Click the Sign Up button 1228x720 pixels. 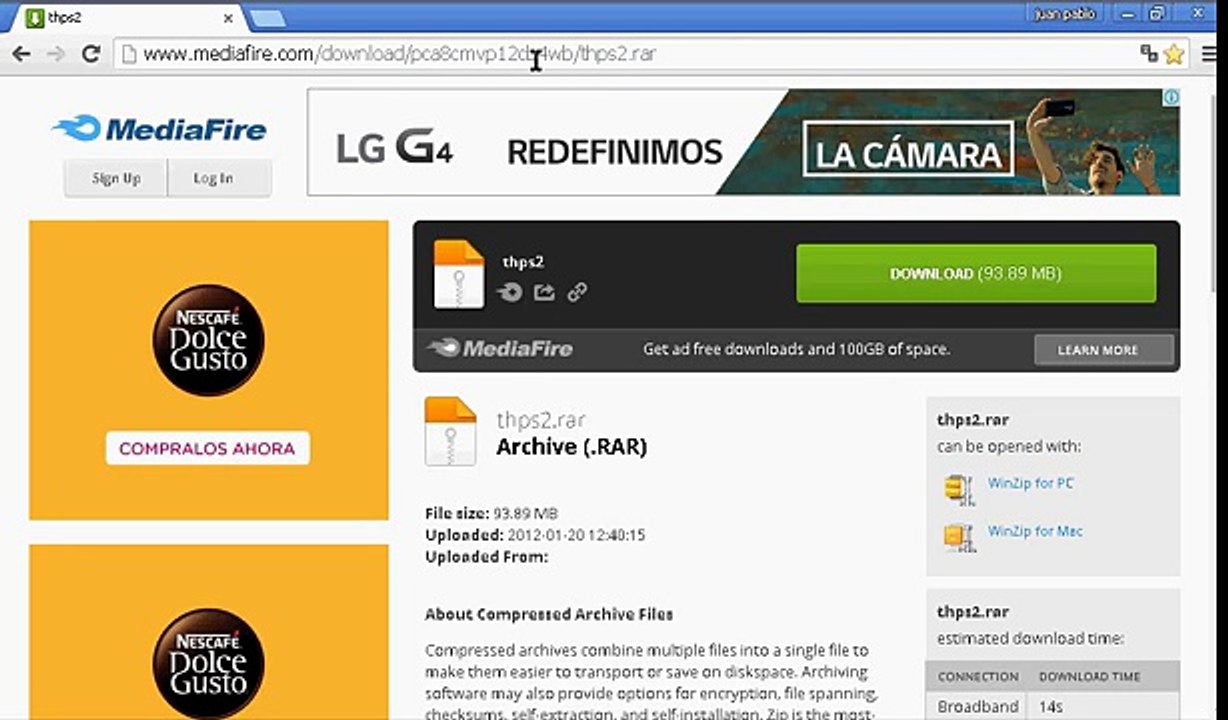[116, 178]
